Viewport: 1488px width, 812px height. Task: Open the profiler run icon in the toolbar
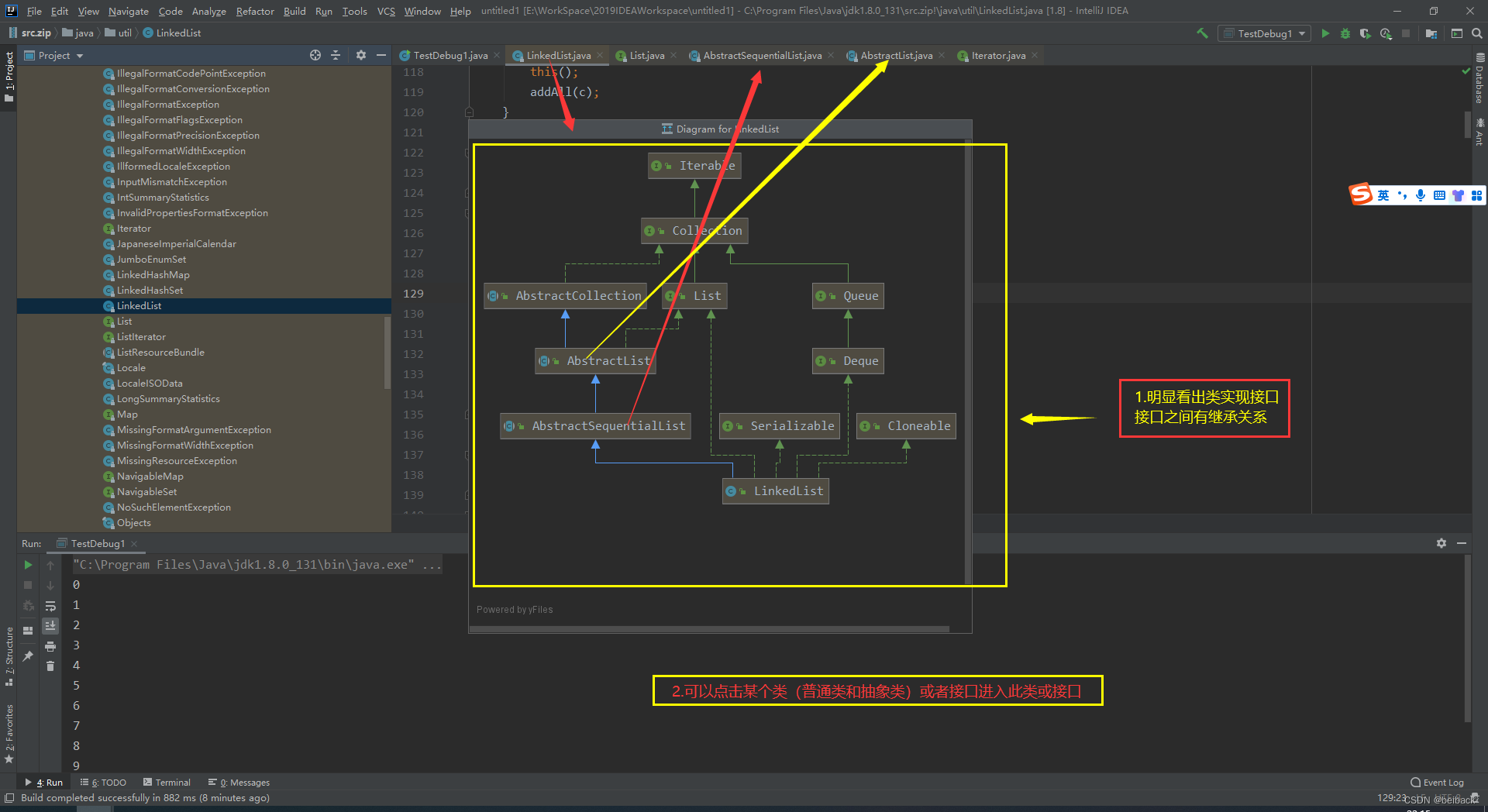[1386, 33]
